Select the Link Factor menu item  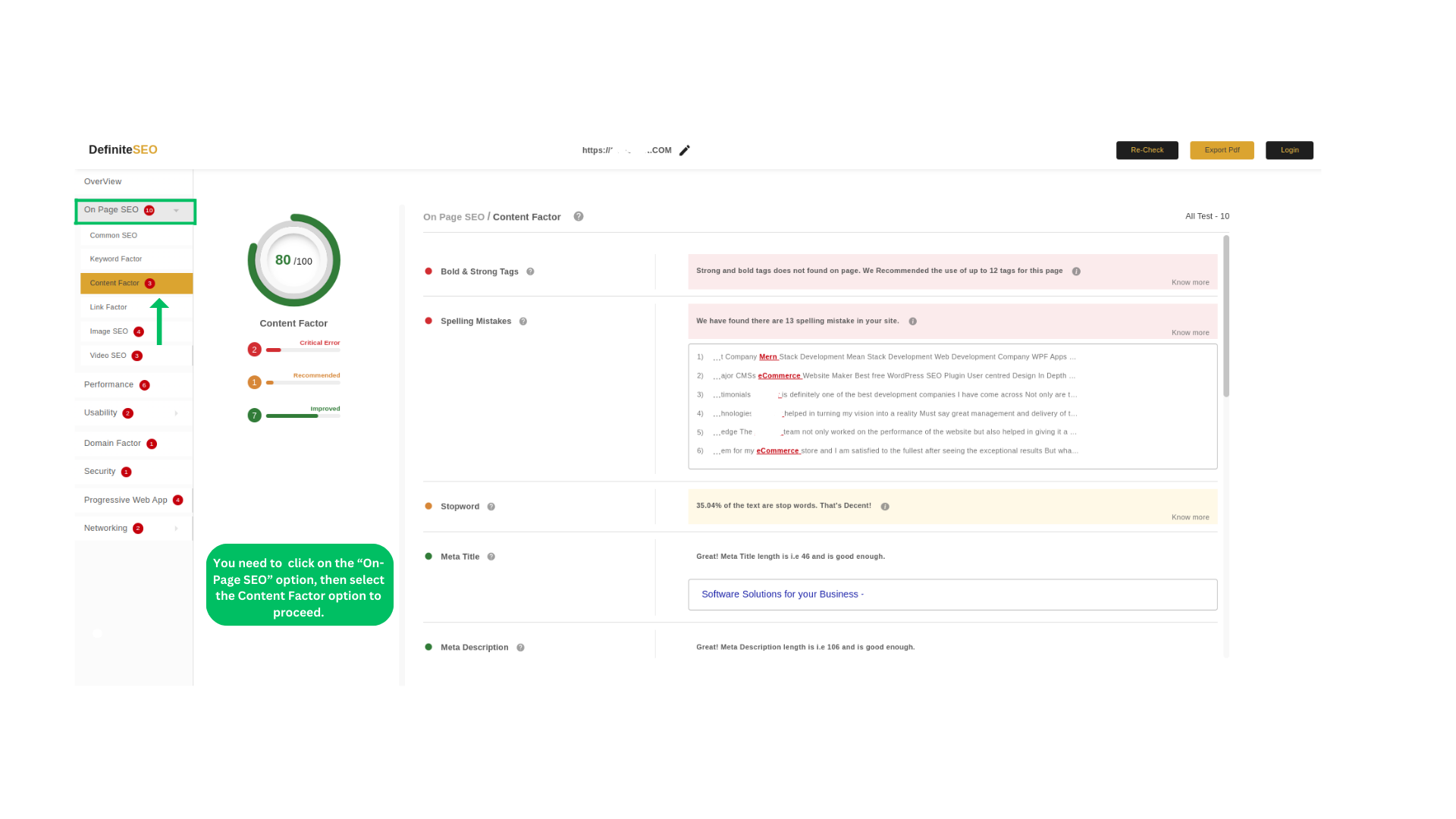point(108,307)
